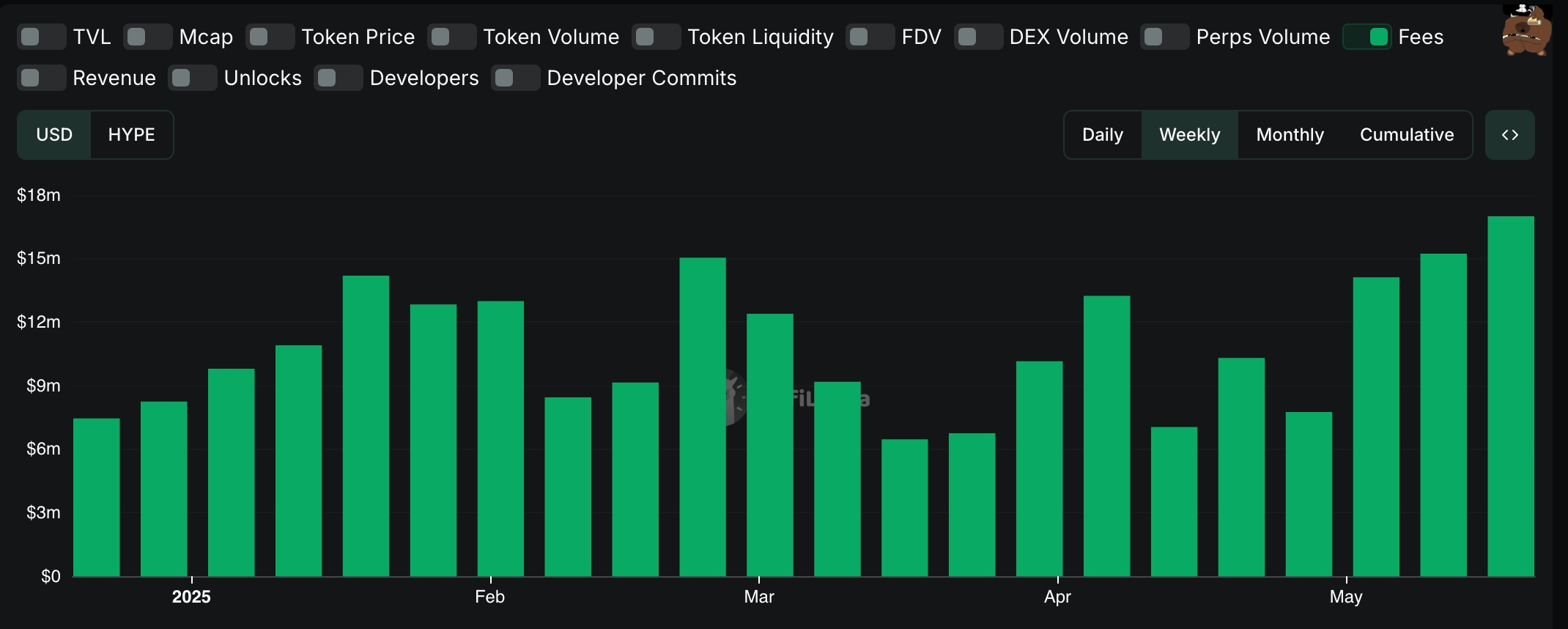This screenshot has width=1568, height=629.
Task: Turn off the Fees toggle
Action: tap(1367, 37)
